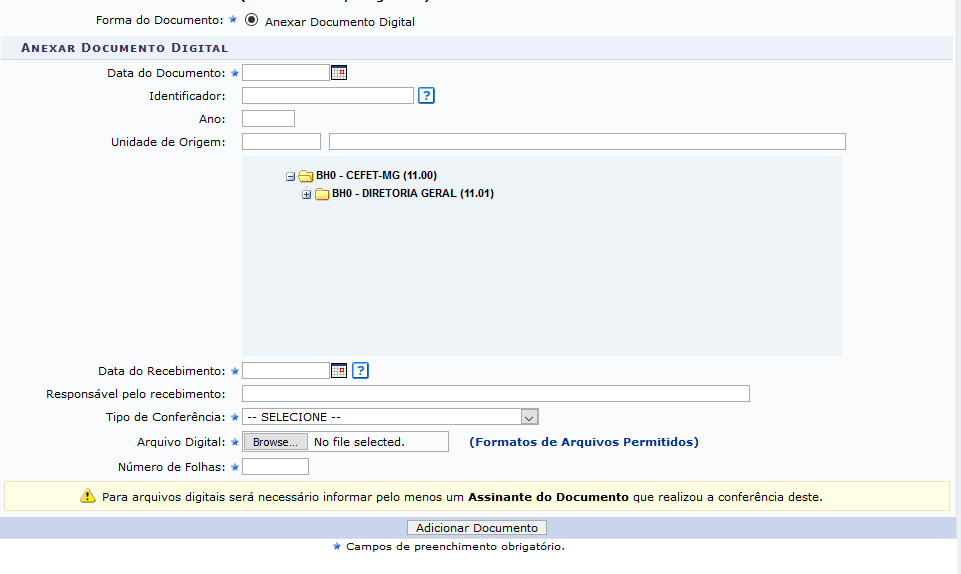Focus the Data do Documento date field

[285, 72]
